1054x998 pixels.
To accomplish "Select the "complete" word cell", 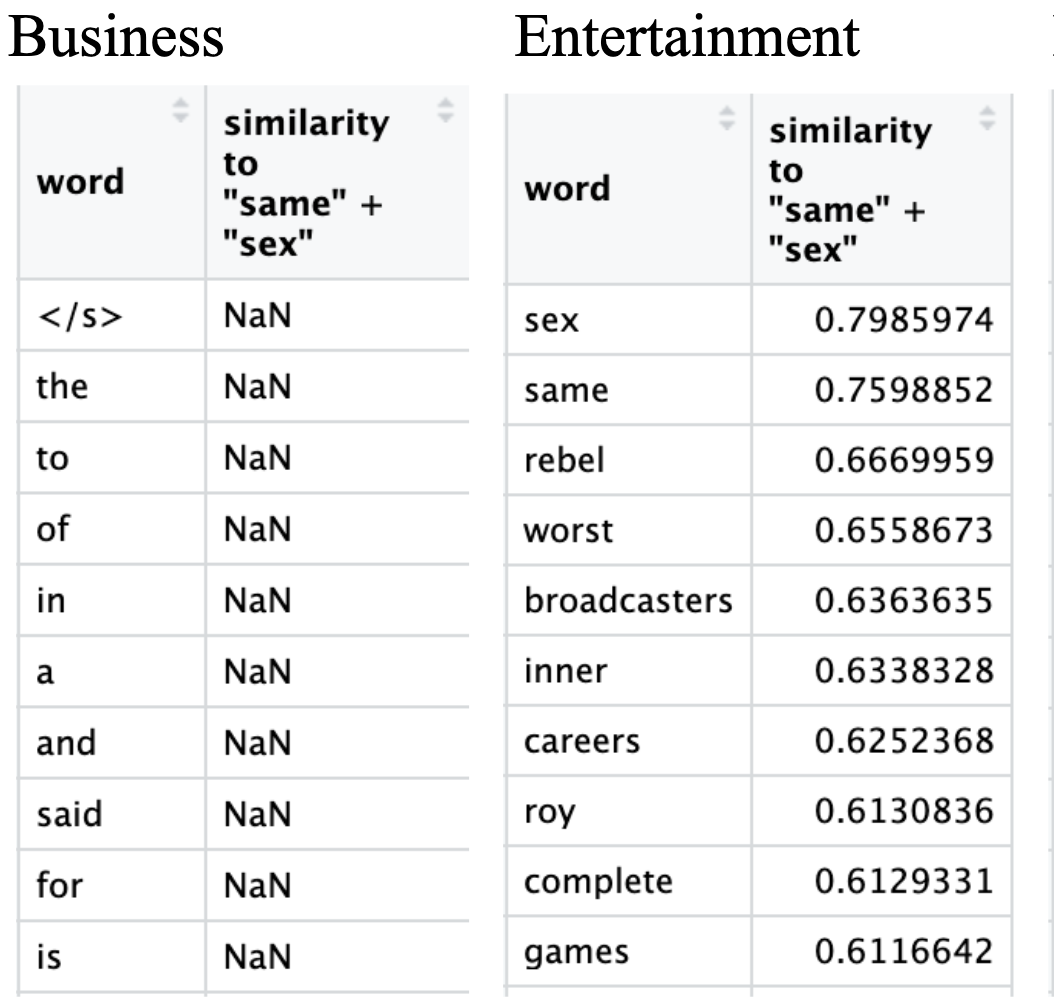I will tap(598, 881).
